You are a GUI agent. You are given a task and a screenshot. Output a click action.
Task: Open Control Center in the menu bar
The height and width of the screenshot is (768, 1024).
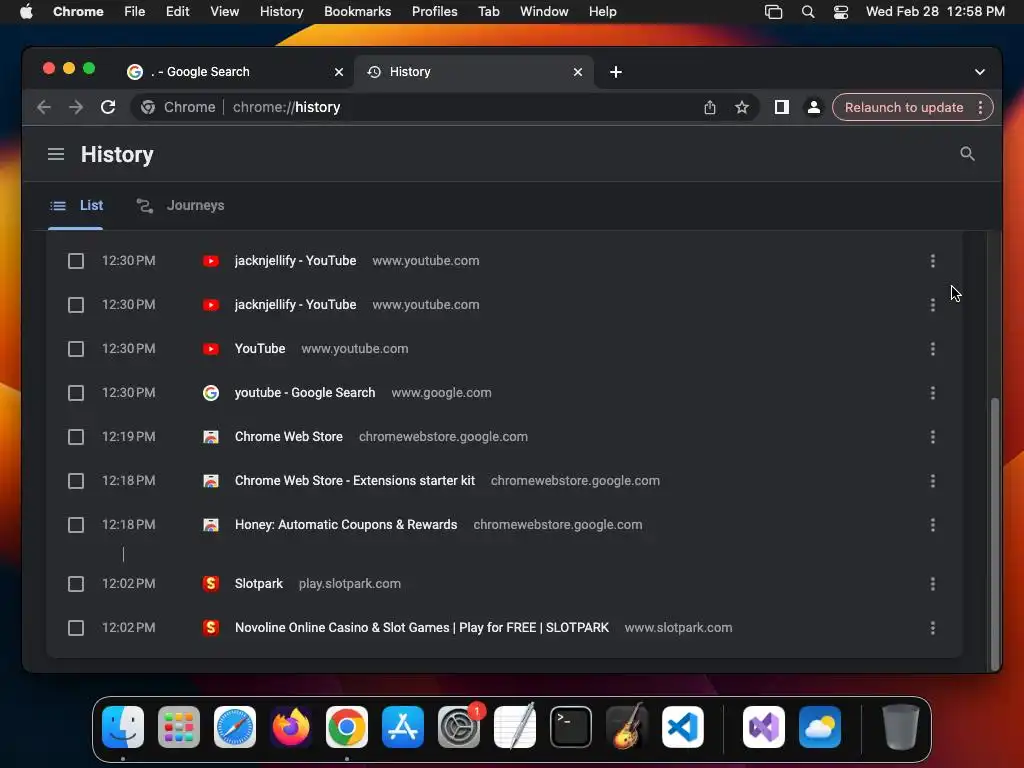click(x=841, y=12)
